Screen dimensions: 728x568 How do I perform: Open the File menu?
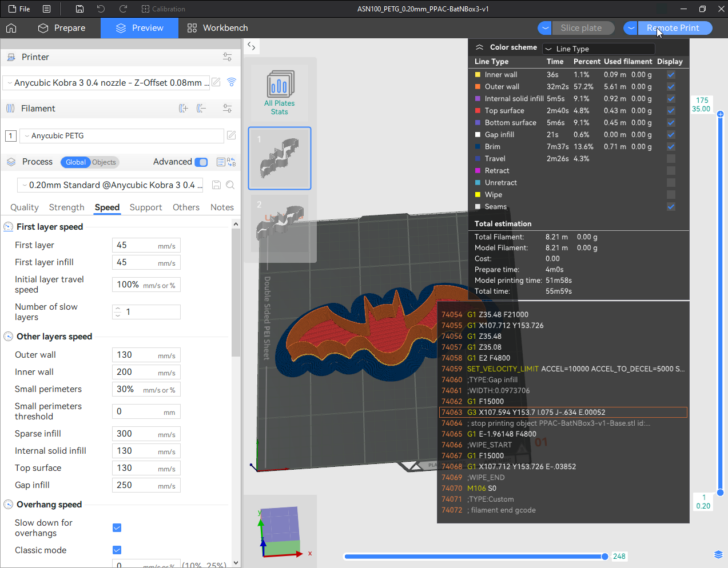point(19,9)
